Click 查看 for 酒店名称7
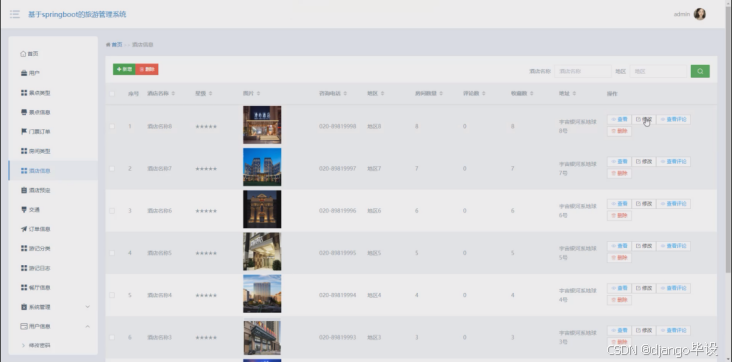Image resolution: width=732 pixels, height=363 pixels. click(x=619, y=161)
